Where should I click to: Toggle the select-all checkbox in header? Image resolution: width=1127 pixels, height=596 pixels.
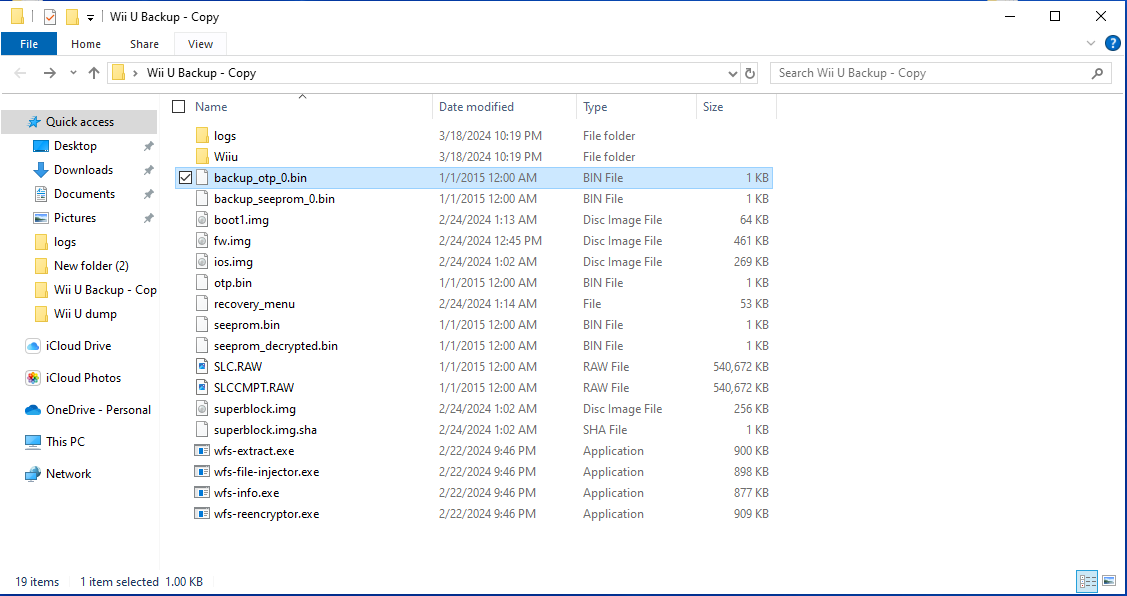click(179, 106)
